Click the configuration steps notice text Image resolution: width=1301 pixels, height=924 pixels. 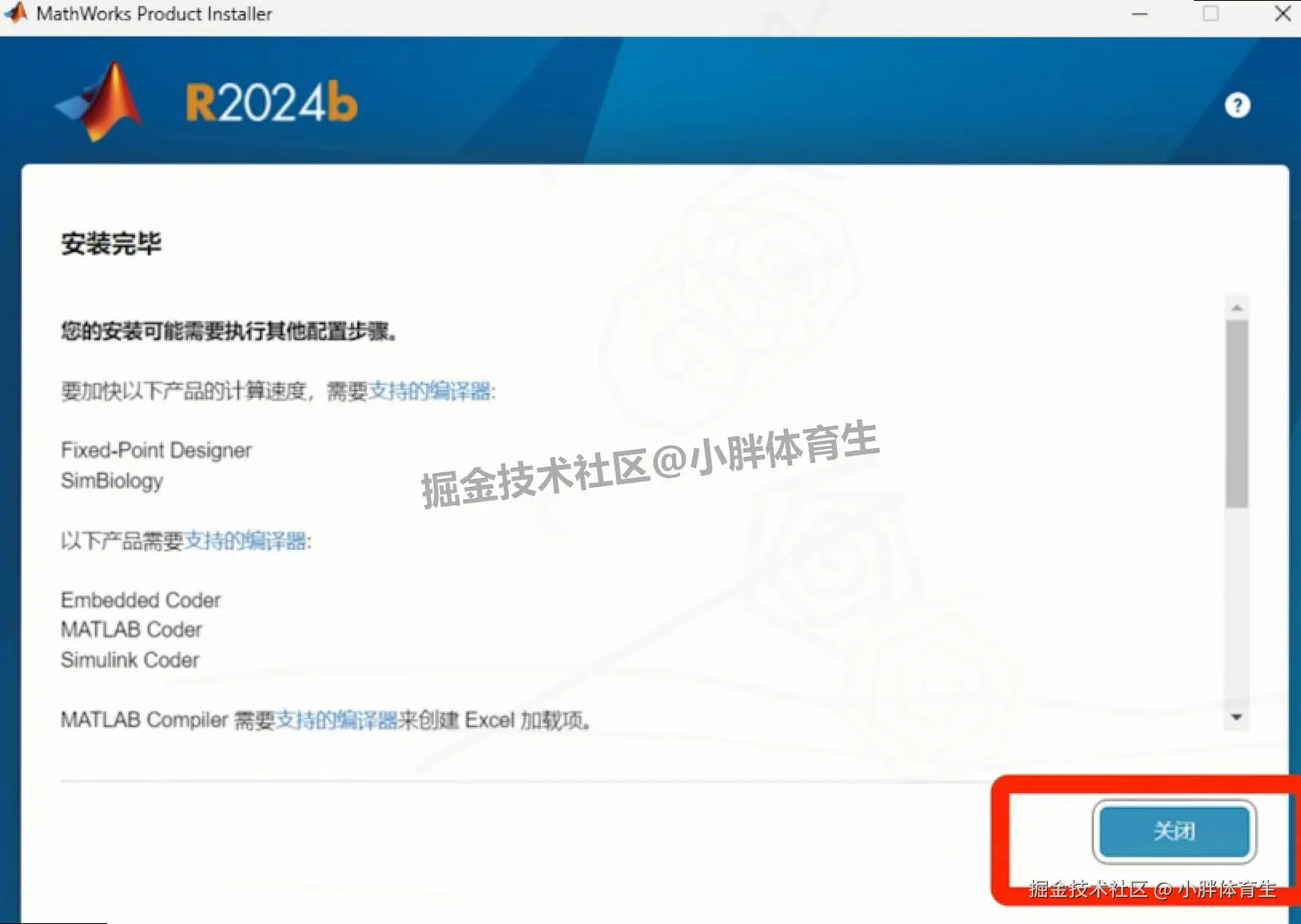coord(229,331)
